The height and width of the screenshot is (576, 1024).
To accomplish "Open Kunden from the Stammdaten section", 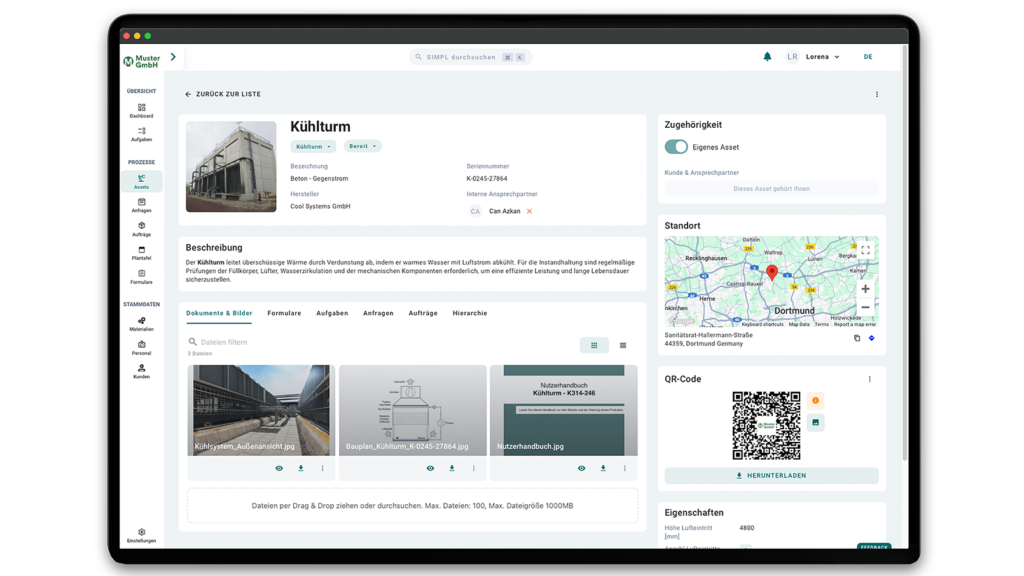I will (x=140, y=372).
